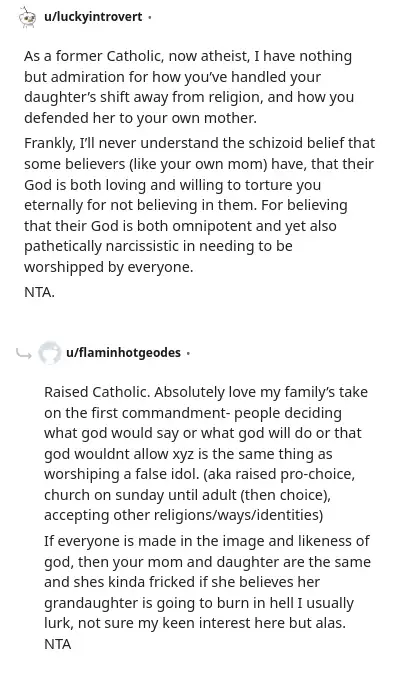Click the 'NTA.' verdict in luckyintrovert's comment

tap(39, 292)
